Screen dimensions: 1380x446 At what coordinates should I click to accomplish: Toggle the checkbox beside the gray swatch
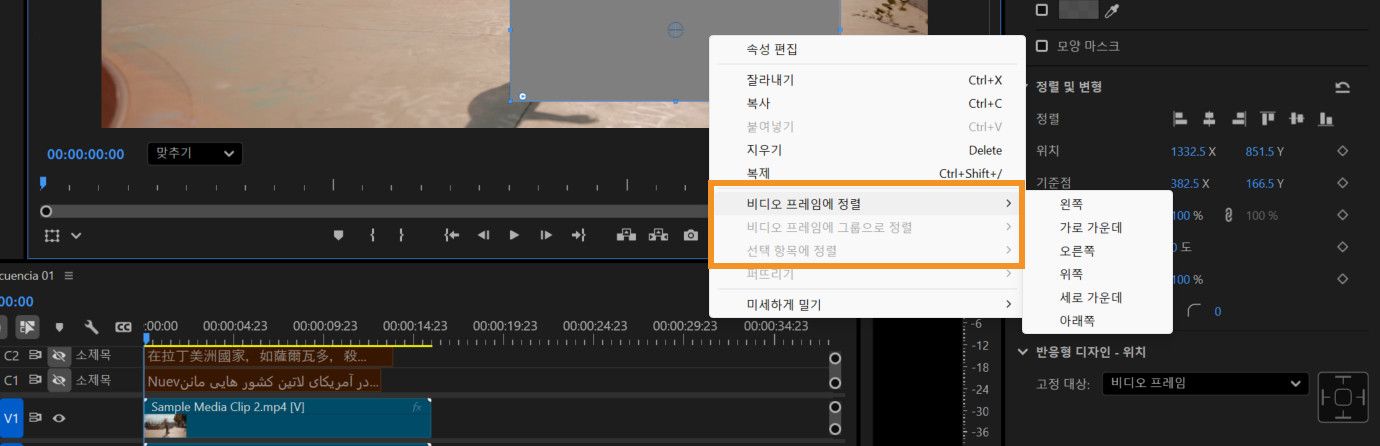pos(1042,9)
